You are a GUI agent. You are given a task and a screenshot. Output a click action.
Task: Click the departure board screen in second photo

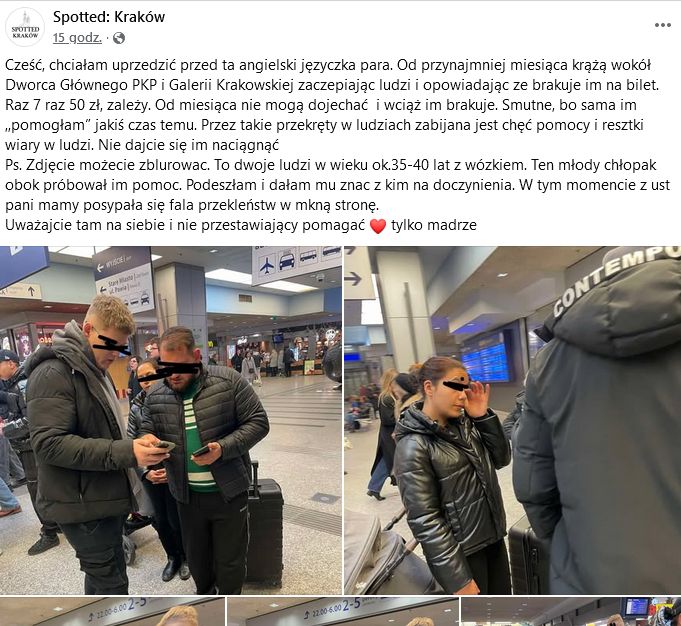coord(486,358)
